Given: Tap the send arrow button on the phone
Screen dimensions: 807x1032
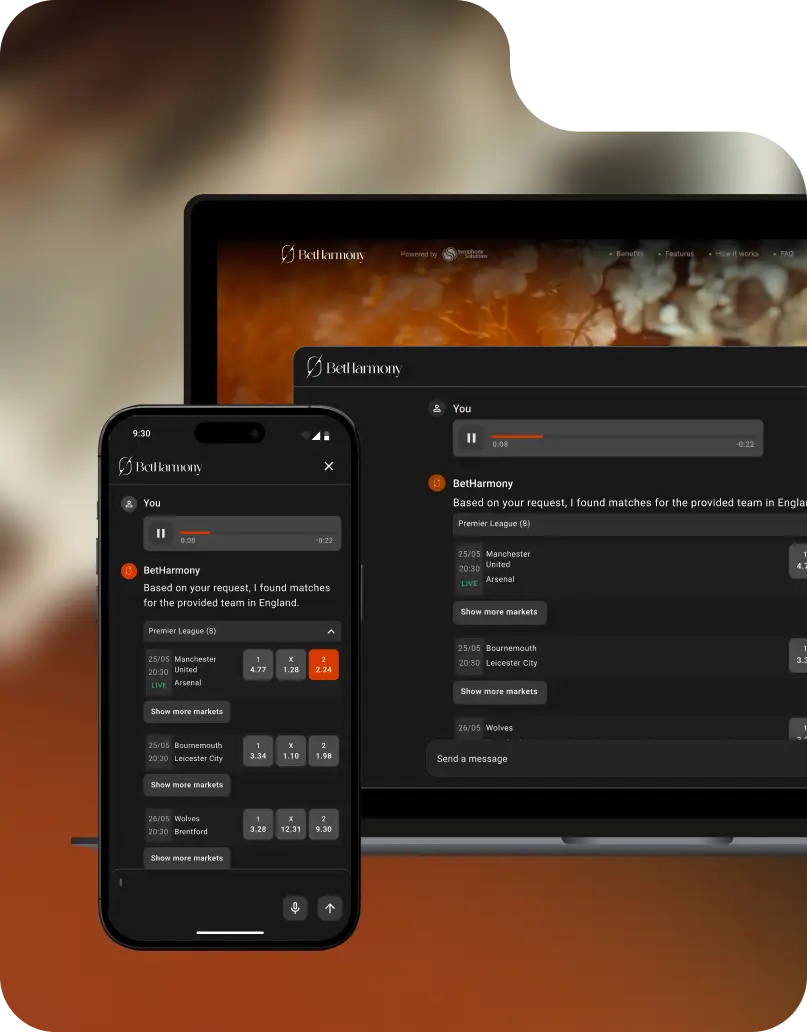Looking at the screenshot, I should point(330,908).
